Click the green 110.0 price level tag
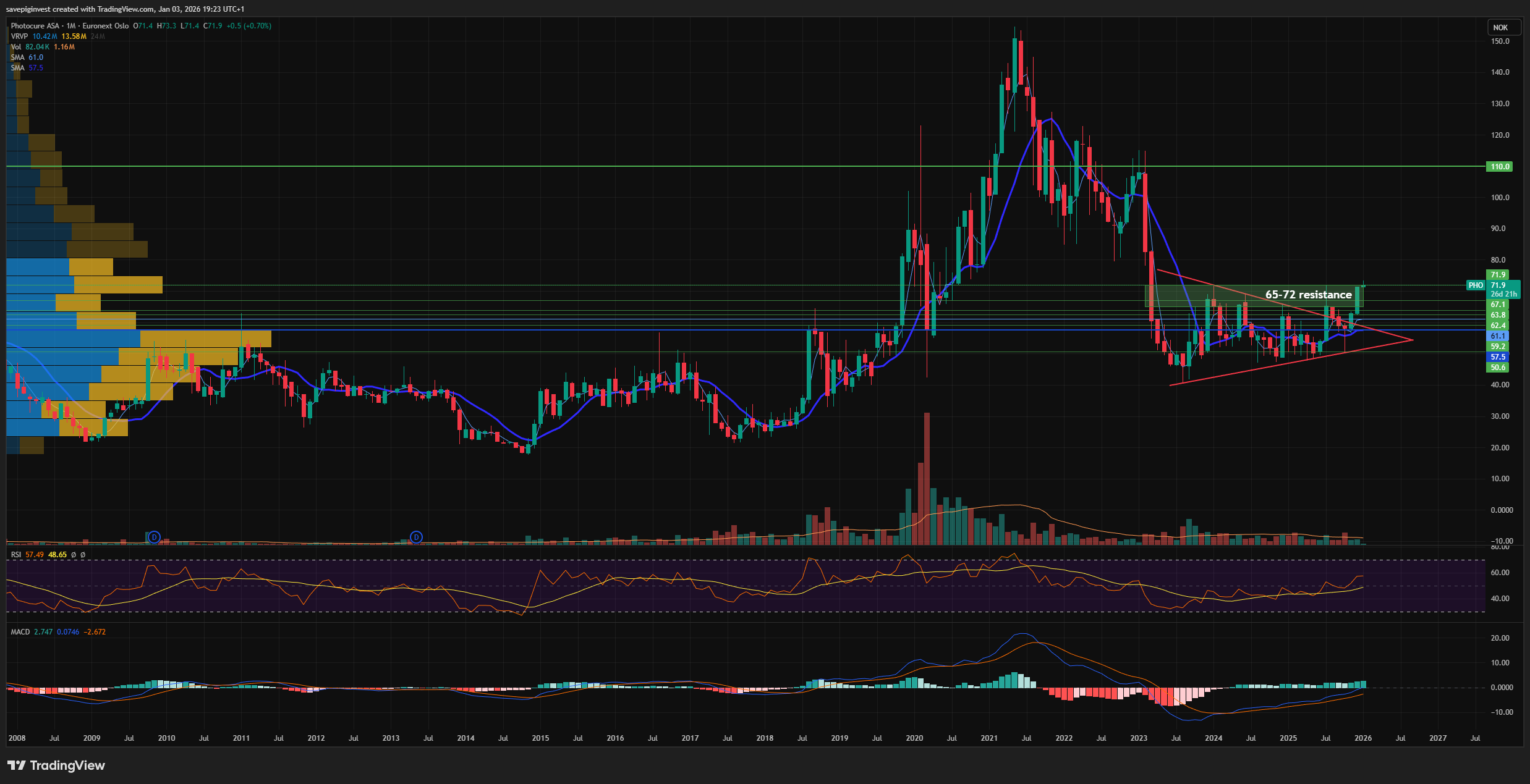The width and height of the screenshot is (1530, 784). (1499, 167)
